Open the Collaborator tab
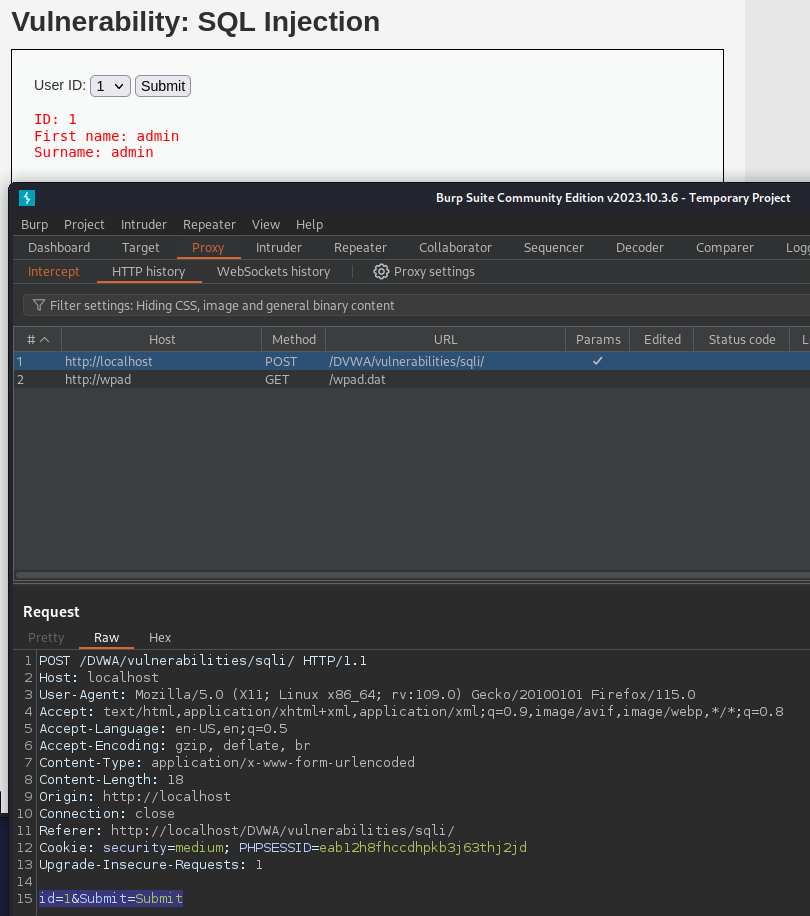810x916 pixels. click(455, 248)
